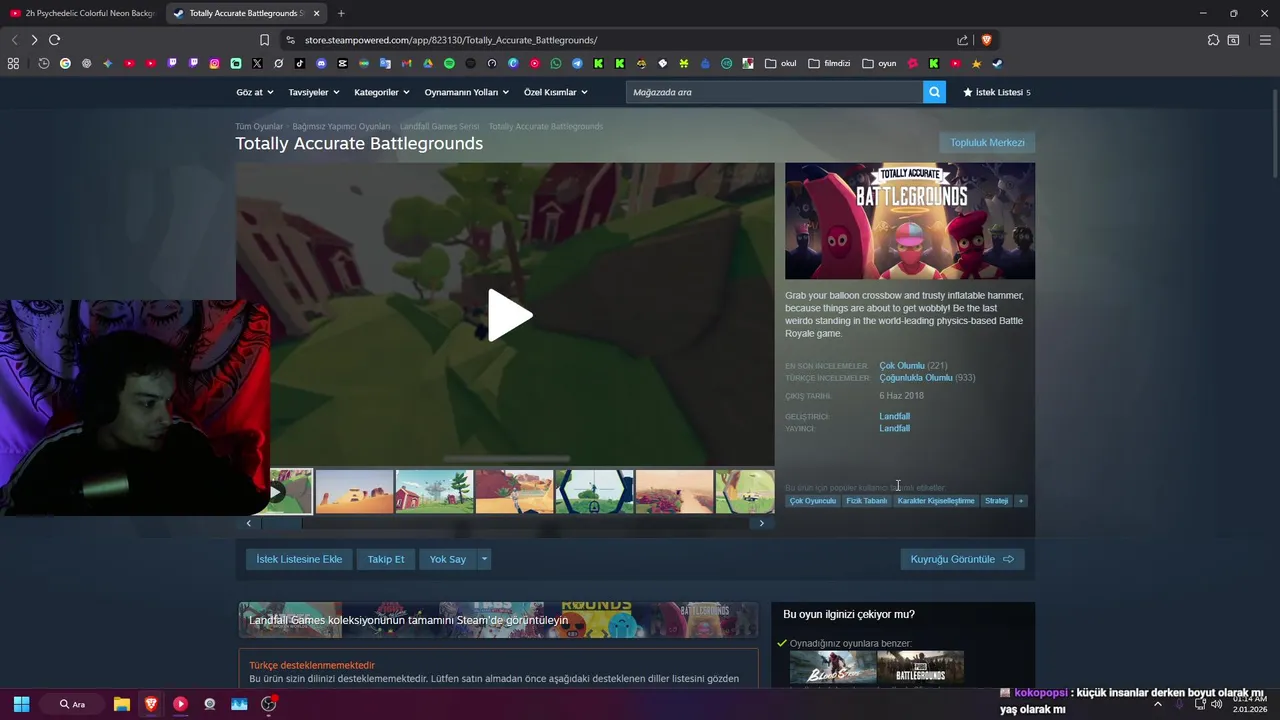Click İstek Listesine Ekle button
This screenshot has width=1280, height=720.
click(299, 559)
